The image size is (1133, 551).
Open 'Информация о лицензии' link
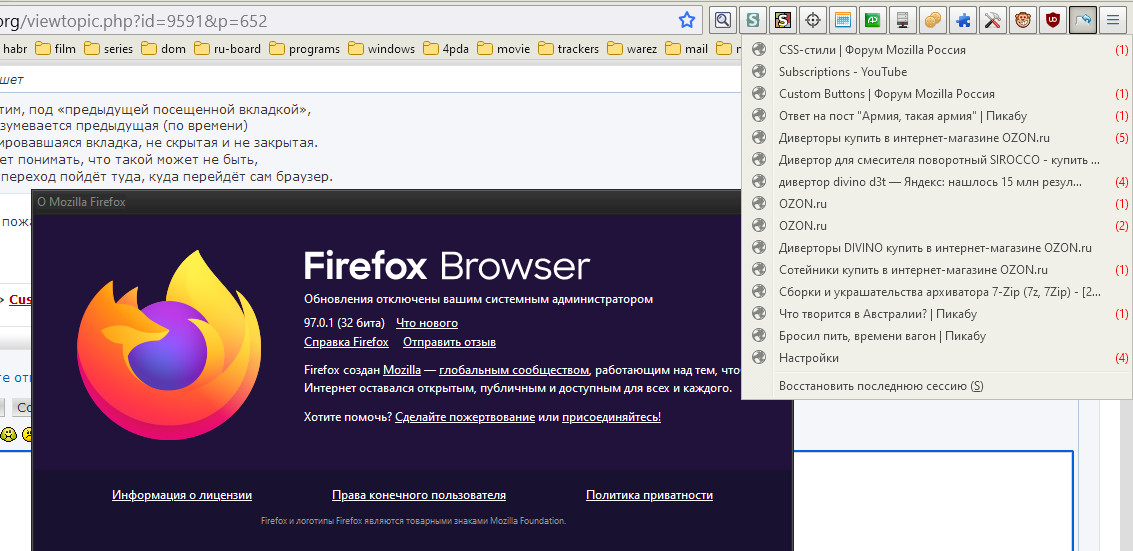pyautogui.click(x=182, y=495)
